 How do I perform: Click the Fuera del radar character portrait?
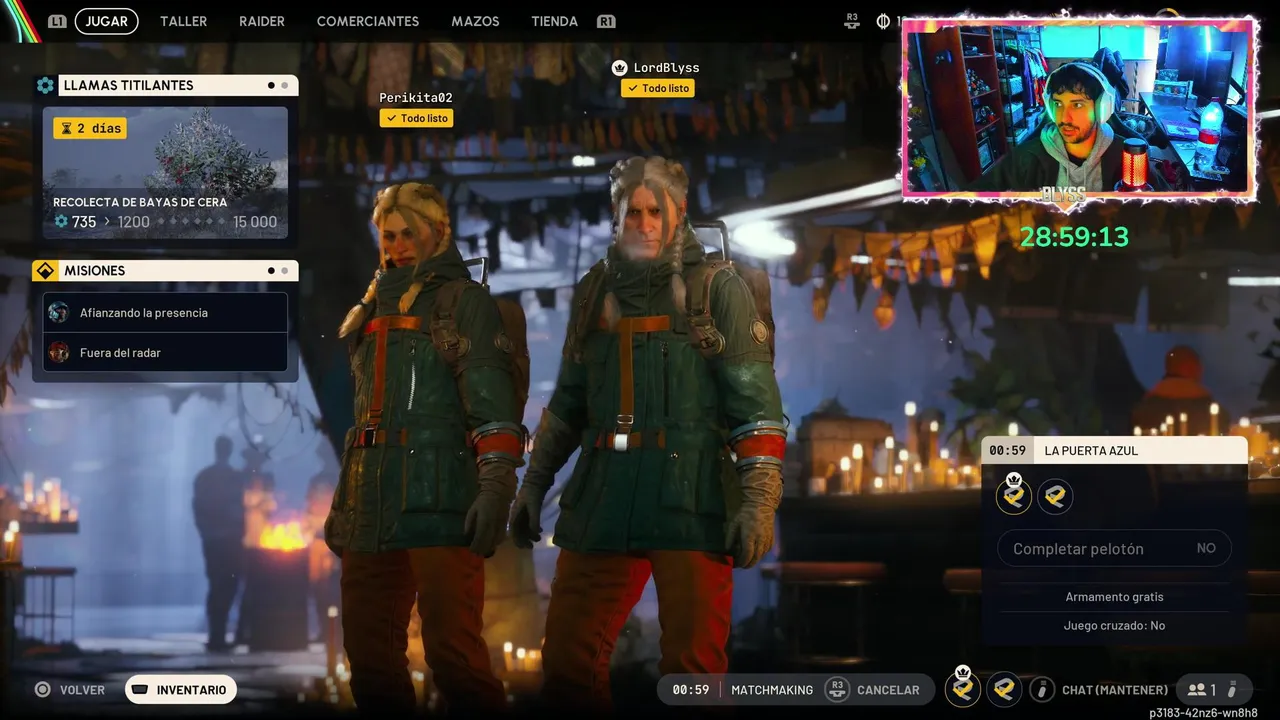(x=59, y=352)
